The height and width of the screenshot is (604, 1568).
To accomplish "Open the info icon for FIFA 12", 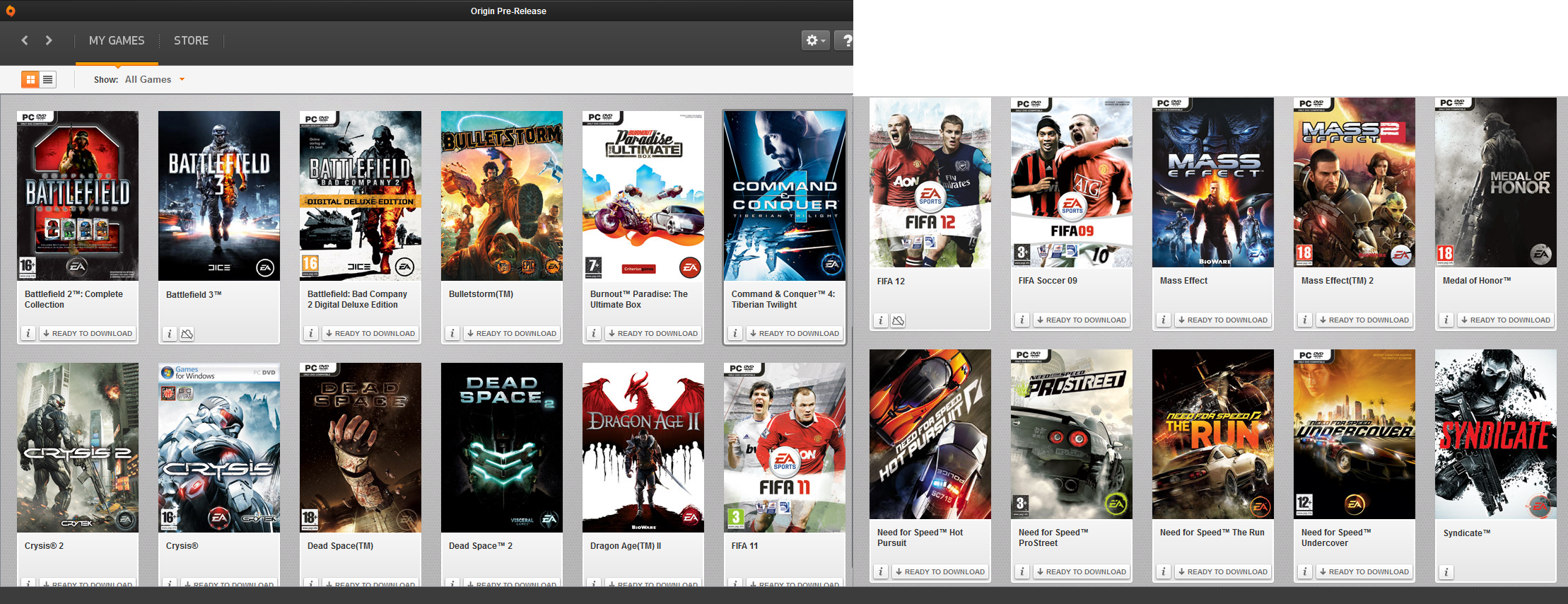I will [881, 320].
